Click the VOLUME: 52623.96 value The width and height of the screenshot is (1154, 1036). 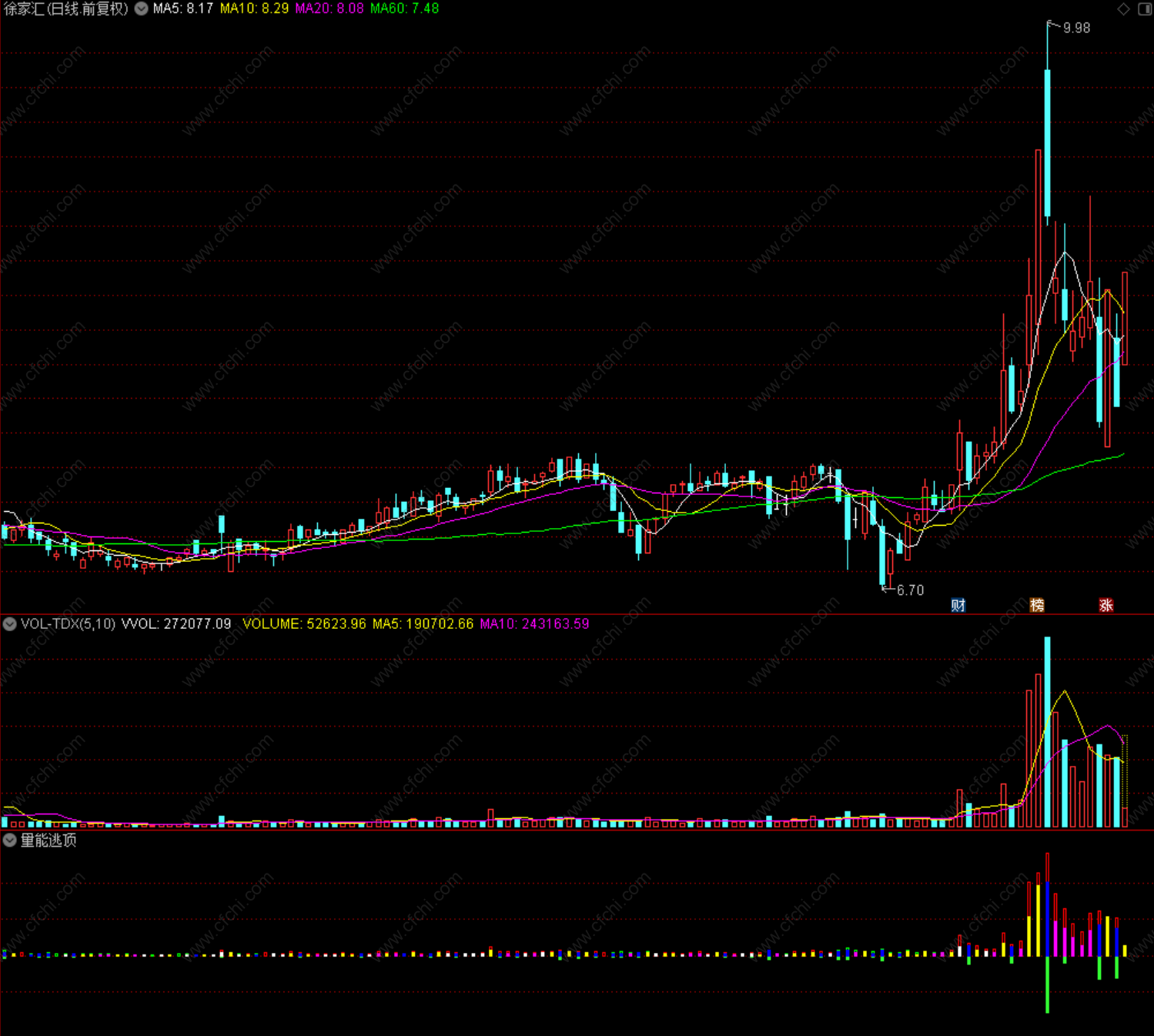(304, 624)
